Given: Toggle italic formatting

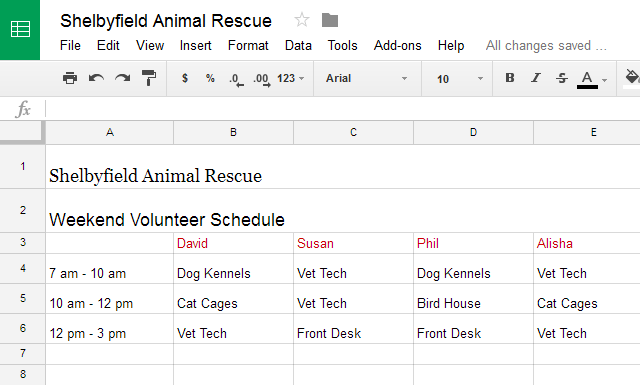Looking at the screenshot, I should (536, 78).
